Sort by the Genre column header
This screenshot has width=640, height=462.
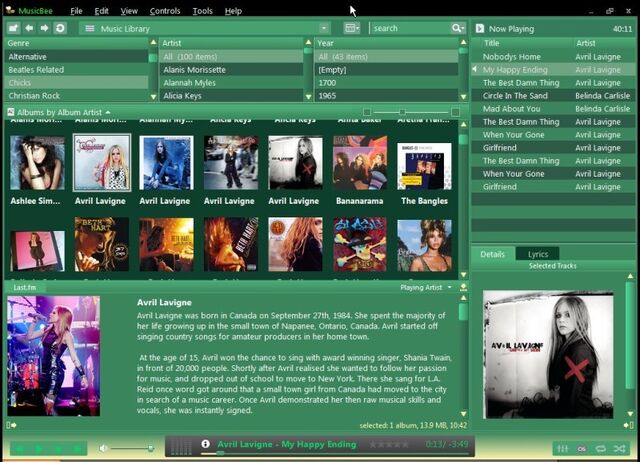(x=78, y=43)
